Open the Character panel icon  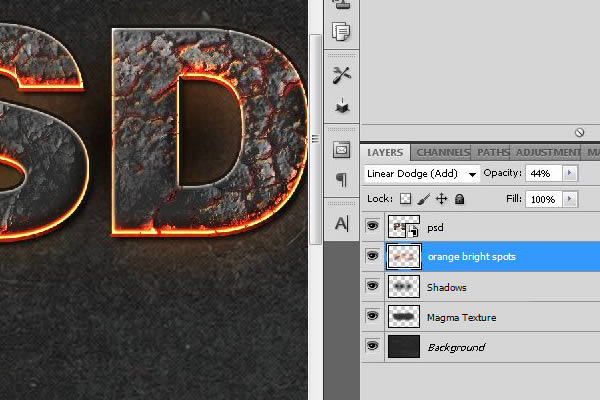pos(341,224)
